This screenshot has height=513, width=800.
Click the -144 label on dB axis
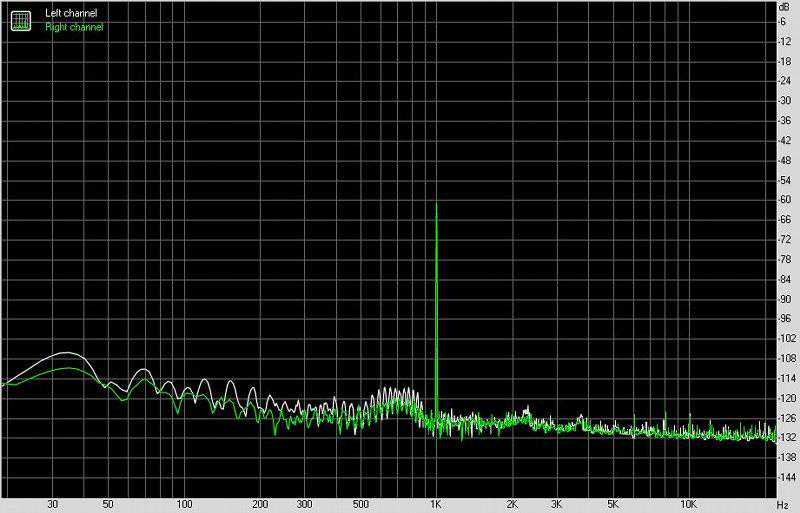785,478
